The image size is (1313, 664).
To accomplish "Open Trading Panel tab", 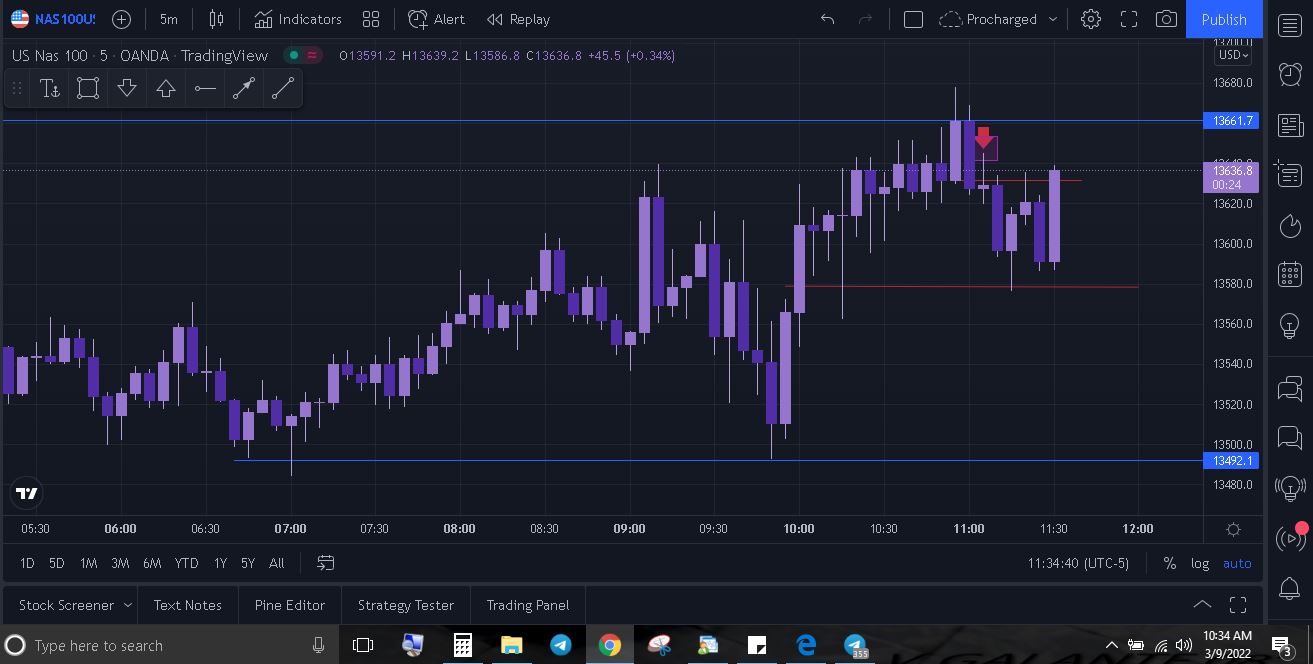I will (x=528, y=605).
